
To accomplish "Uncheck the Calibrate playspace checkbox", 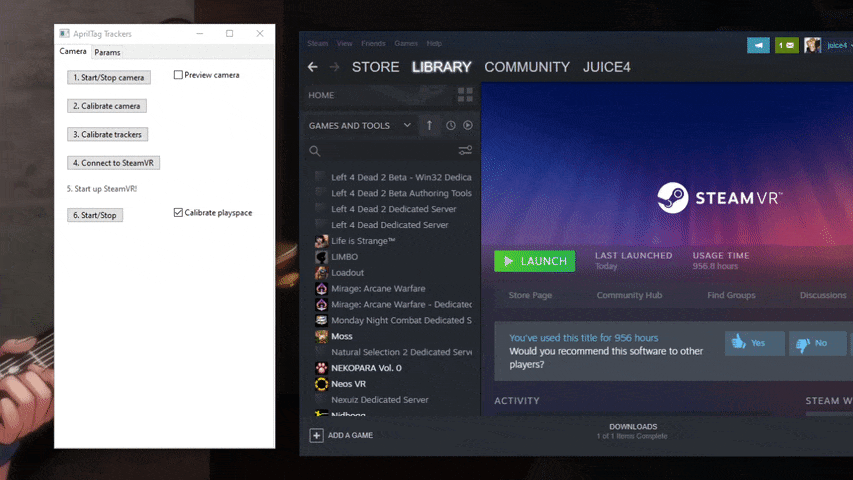I will tap(178, 212).
